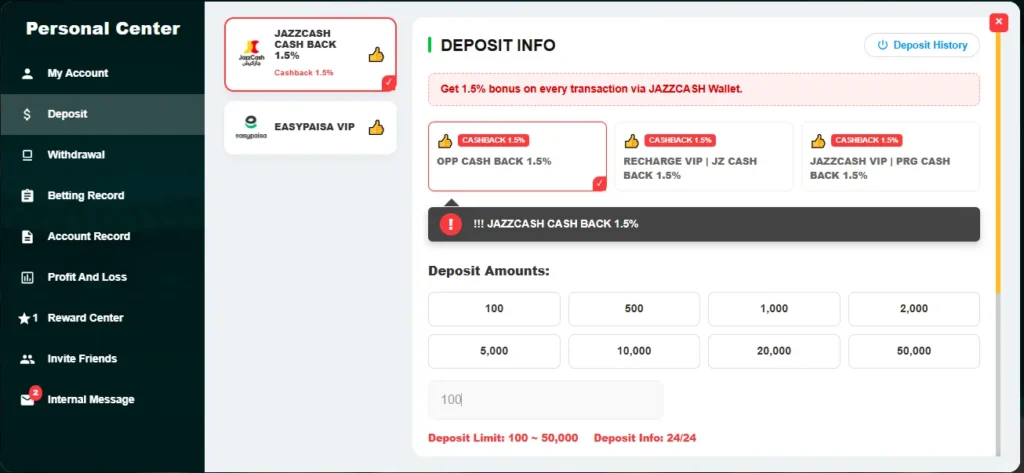Select EASYPAISA VIP payment method
This screenshot has width=1024, height=473.
[x=310, y=127]
